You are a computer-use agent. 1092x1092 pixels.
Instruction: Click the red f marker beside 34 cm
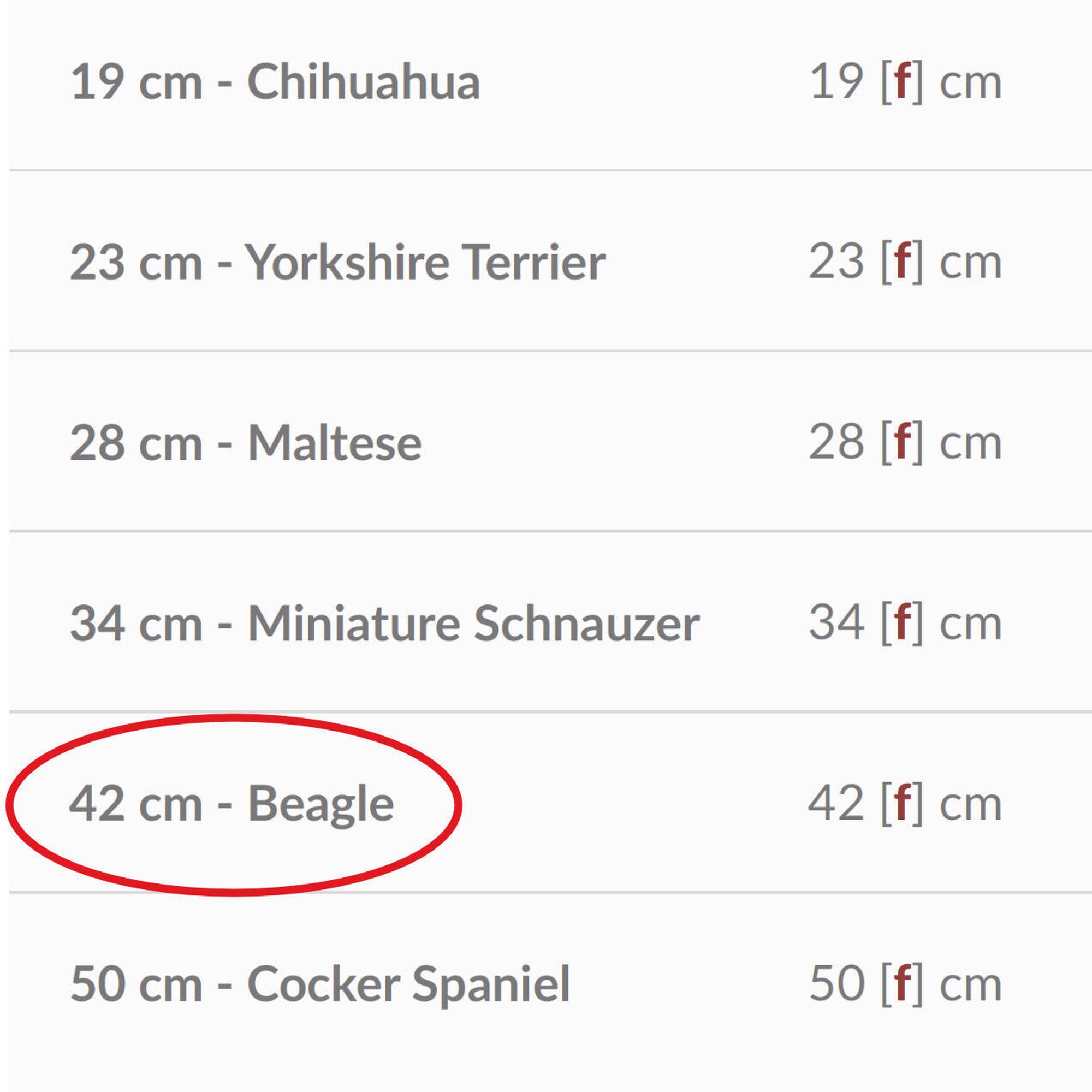click(x=903, y=624)
